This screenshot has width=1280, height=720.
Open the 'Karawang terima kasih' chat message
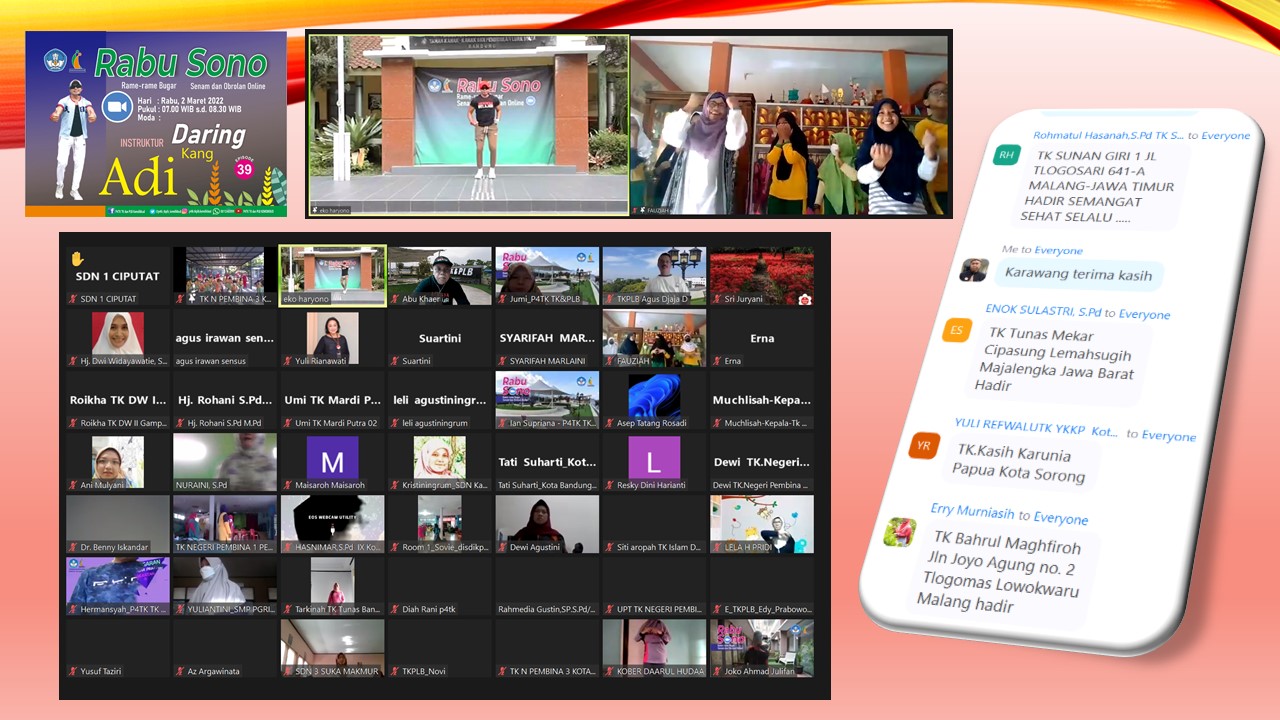pos(1077,275)
